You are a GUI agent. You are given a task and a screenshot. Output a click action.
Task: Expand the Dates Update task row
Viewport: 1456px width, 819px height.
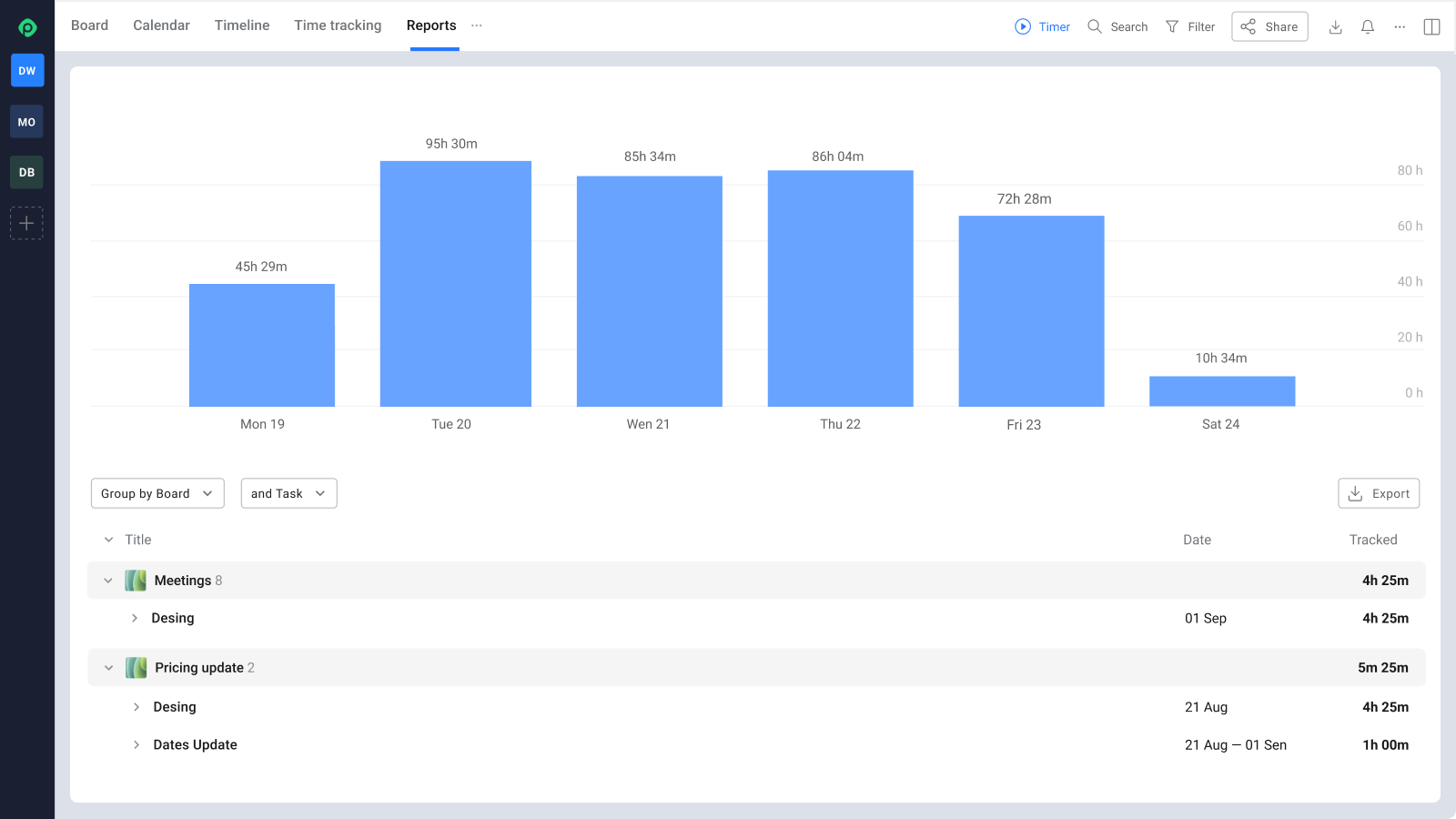pyautogui.click(x=136, y=744)
